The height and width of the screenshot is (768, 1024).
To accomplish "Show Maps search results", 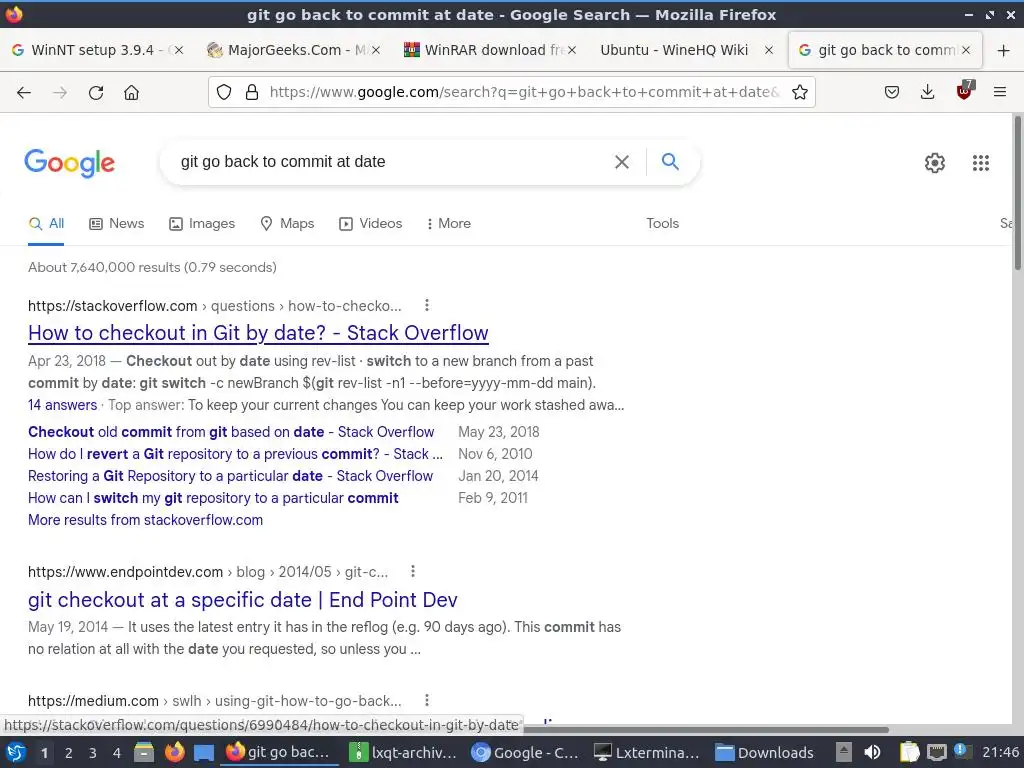I will [x=287, y=223].
